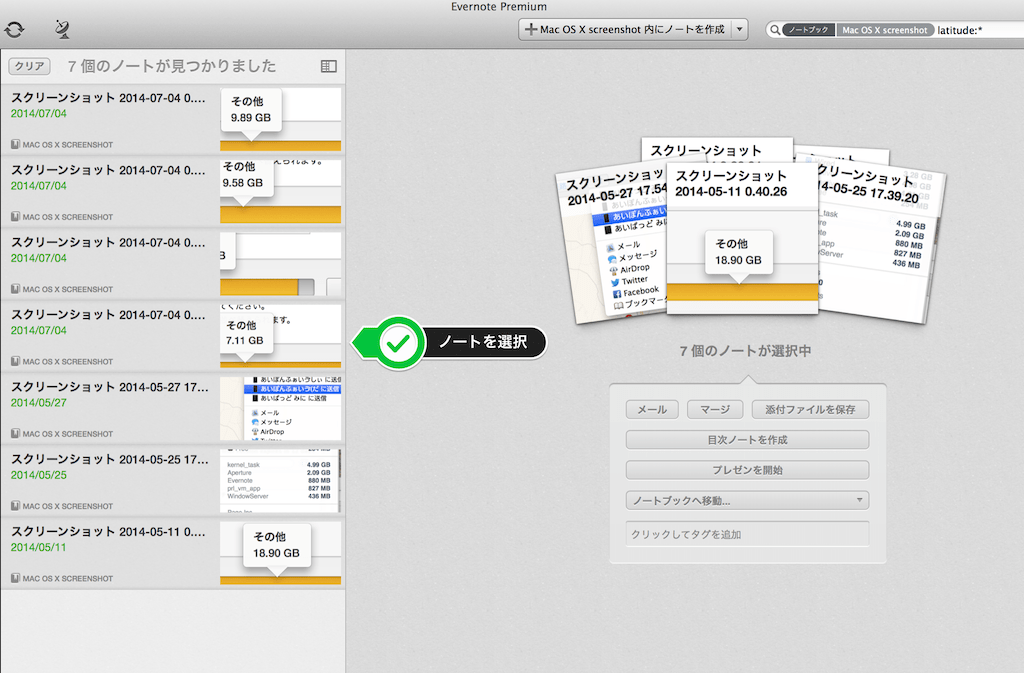Select the 2014-05-25 note's process list thumbnail
Screen dimensions: 1024x673
click(x=280, y=481)
